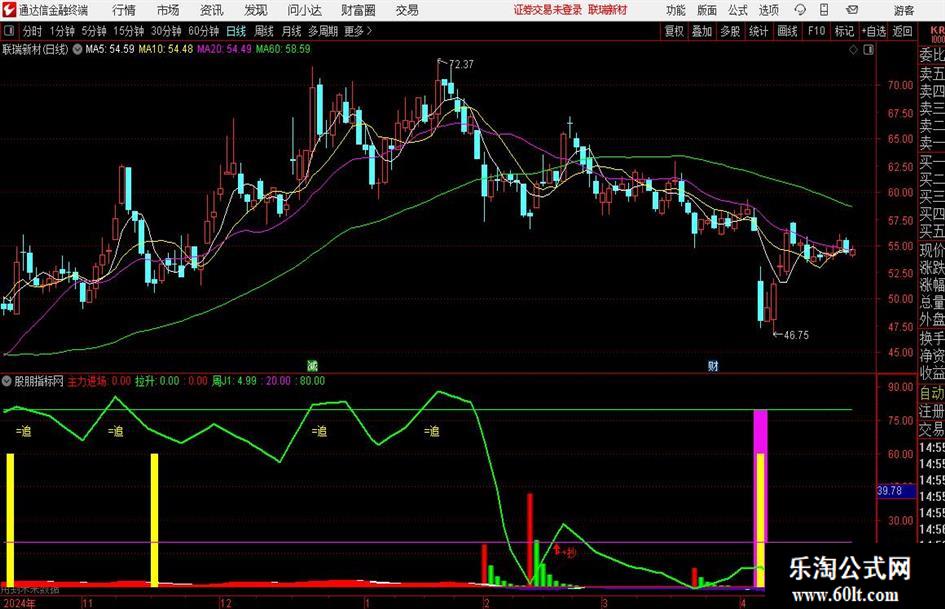The width and height of the screenshot is (945, 609).
Task: Open the 资讯 menu
Action: coord(212,10)
